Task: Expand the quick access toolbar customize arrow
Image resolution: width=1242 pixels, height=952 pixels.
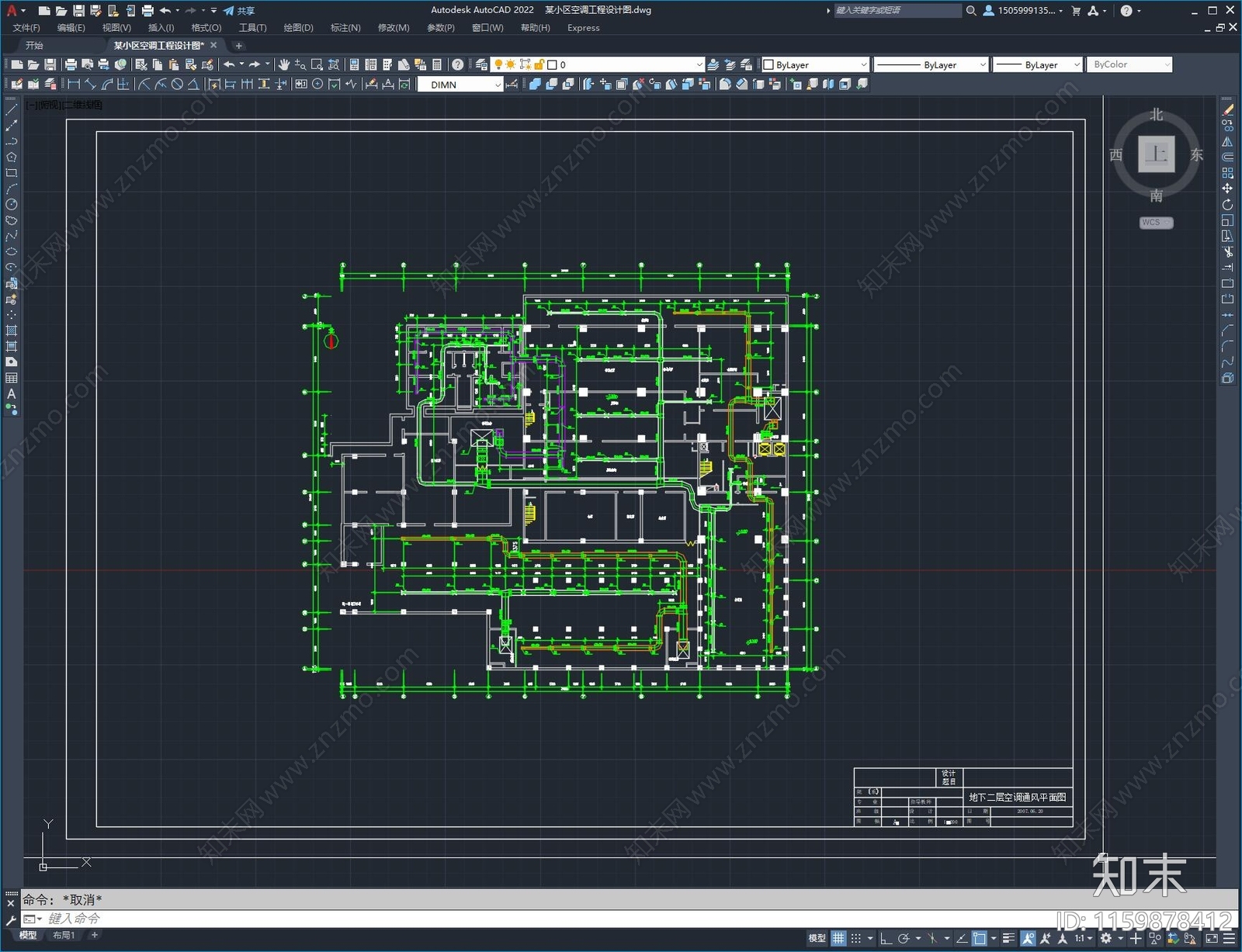Action: click(x=213, y=11)
